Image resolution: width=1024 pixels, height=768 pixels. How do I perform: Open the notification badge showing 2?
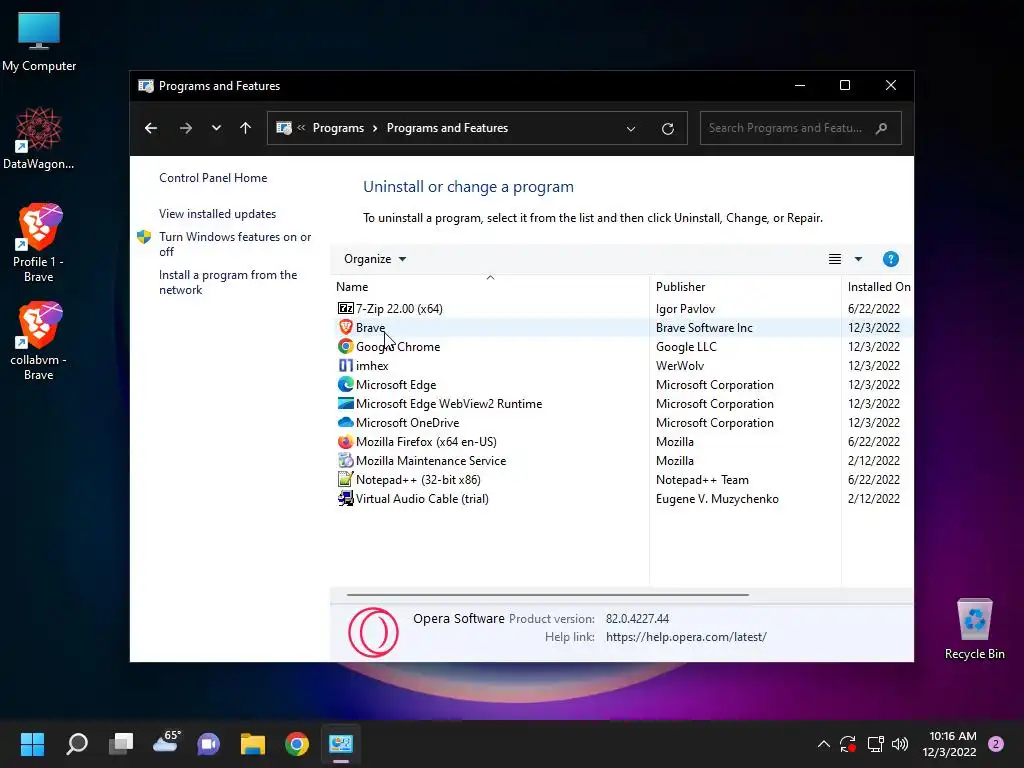click(x=996, y=744)
